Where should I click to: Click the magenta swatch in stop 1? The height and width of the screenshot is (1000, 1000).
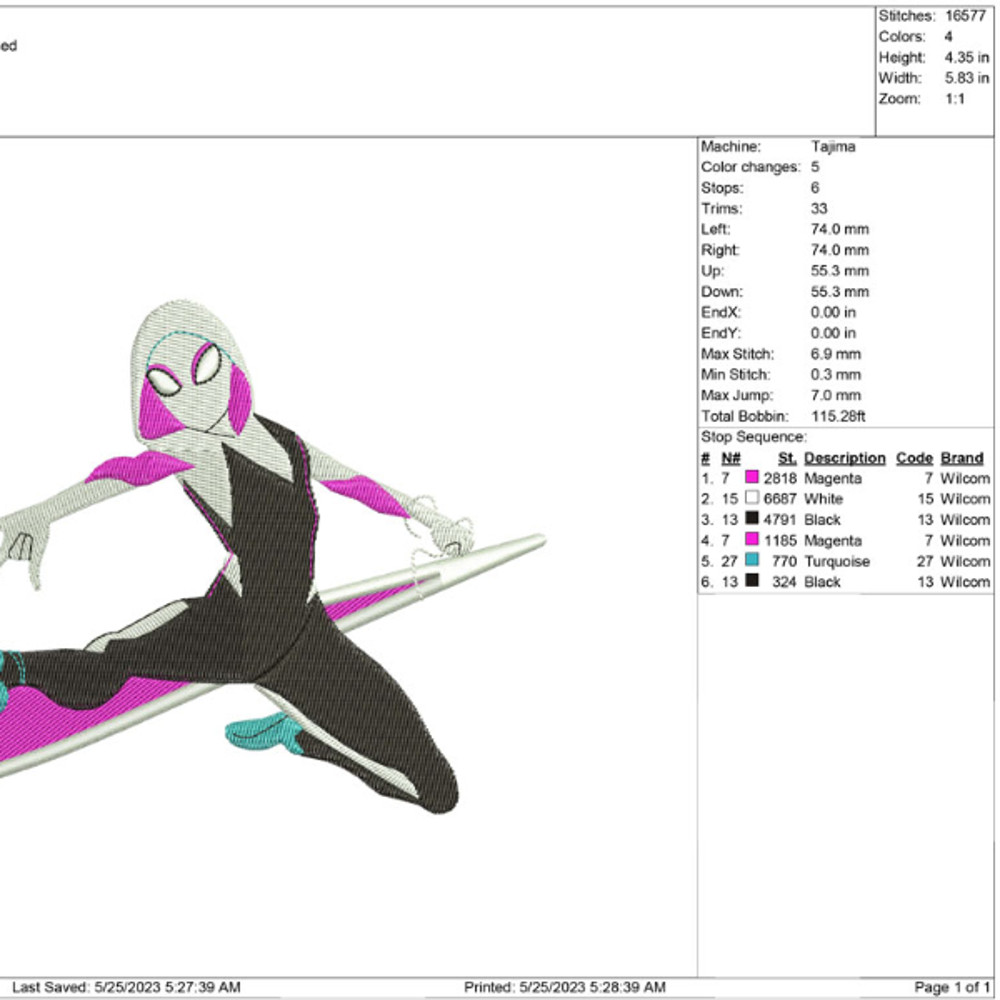click(x=752, y=478)
